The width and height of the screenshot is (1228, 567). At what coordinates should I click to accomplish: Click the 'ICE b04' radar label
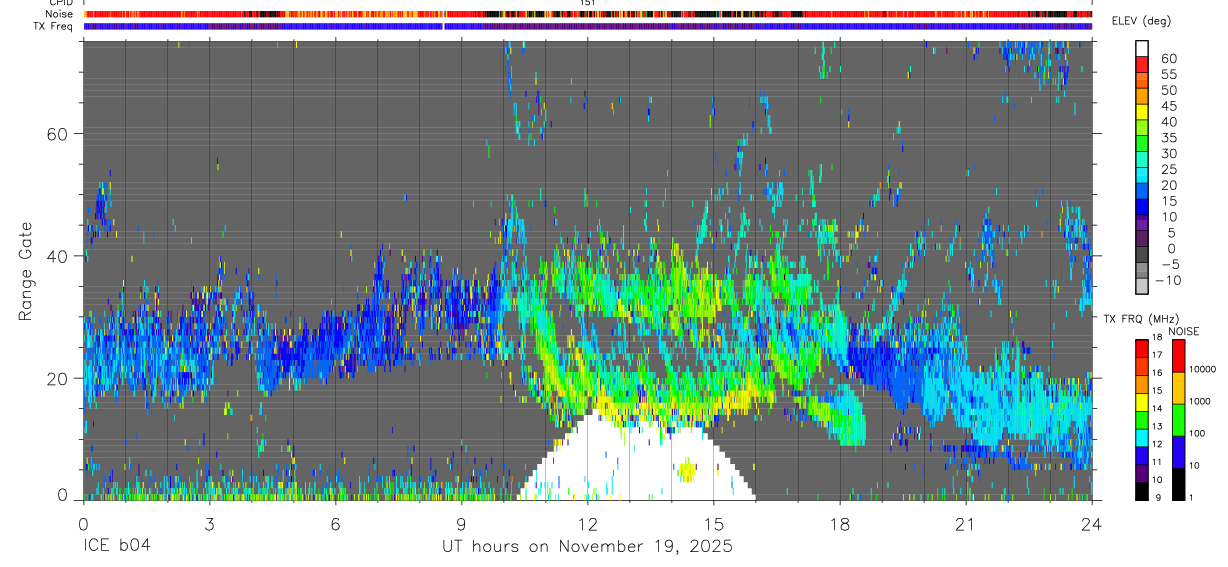pos(118,547)
